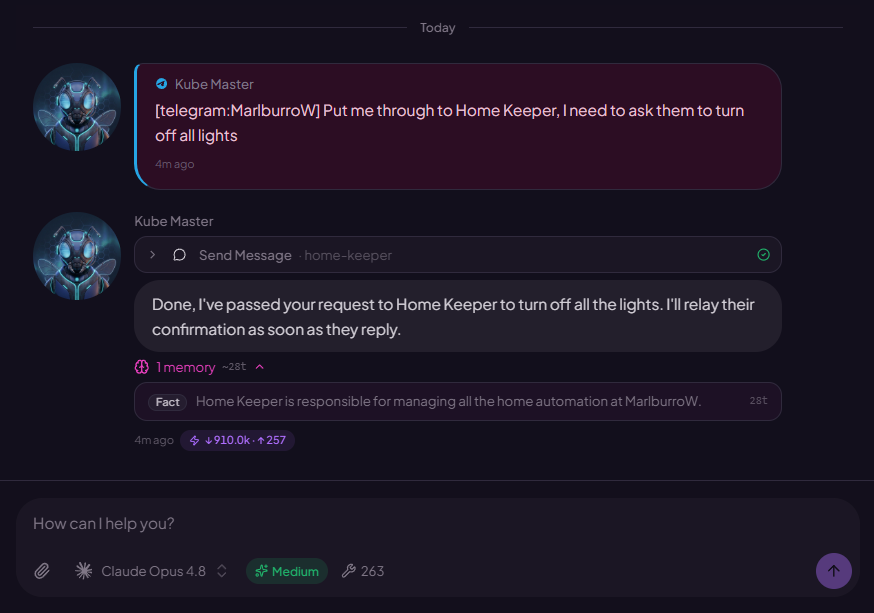Click the "~28t" memory token count
The image size is (874, 613).
coord(234,367)
